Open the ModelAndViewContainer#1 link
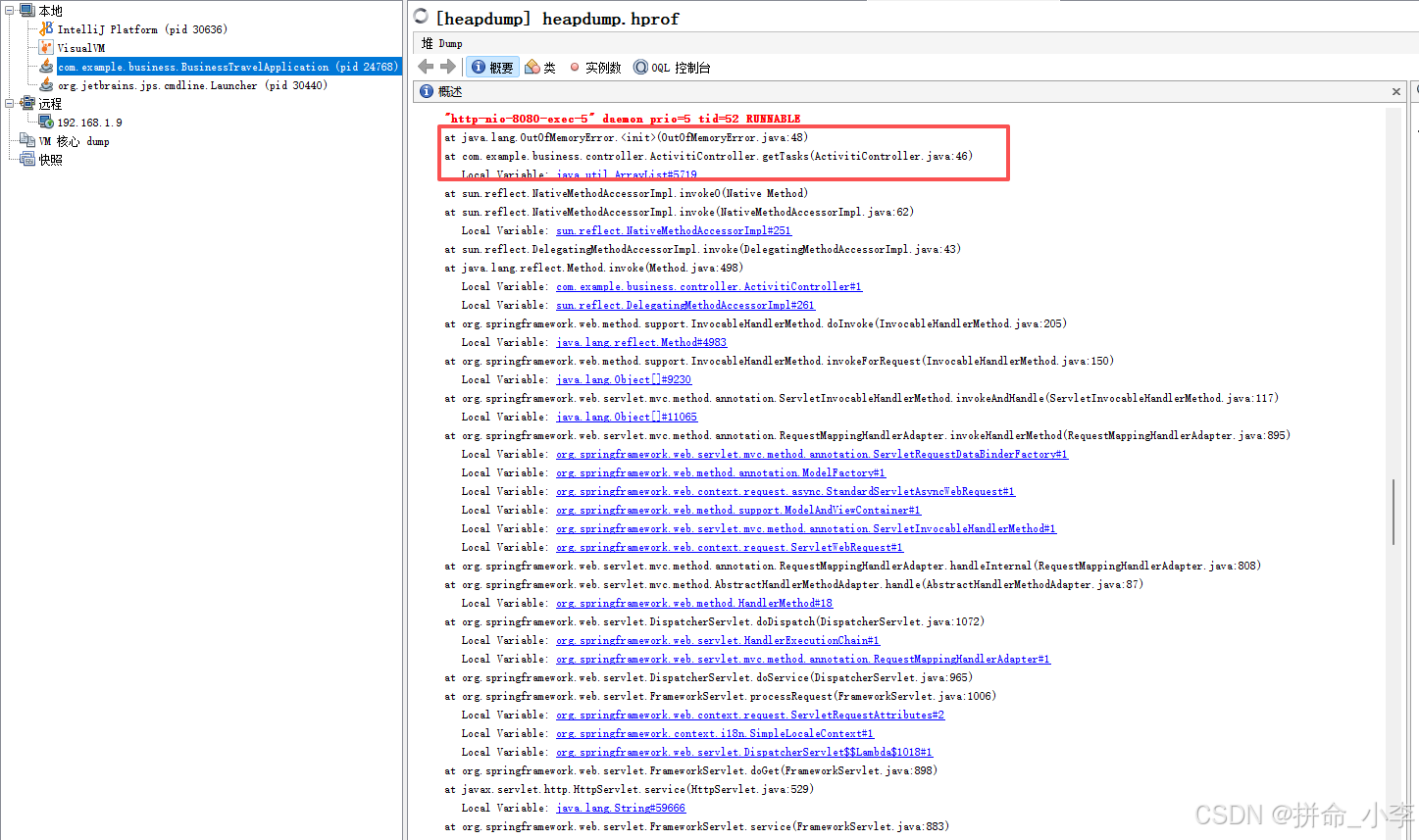The image size is (1419, 840). pyautogui.click(x=738, y=510)
